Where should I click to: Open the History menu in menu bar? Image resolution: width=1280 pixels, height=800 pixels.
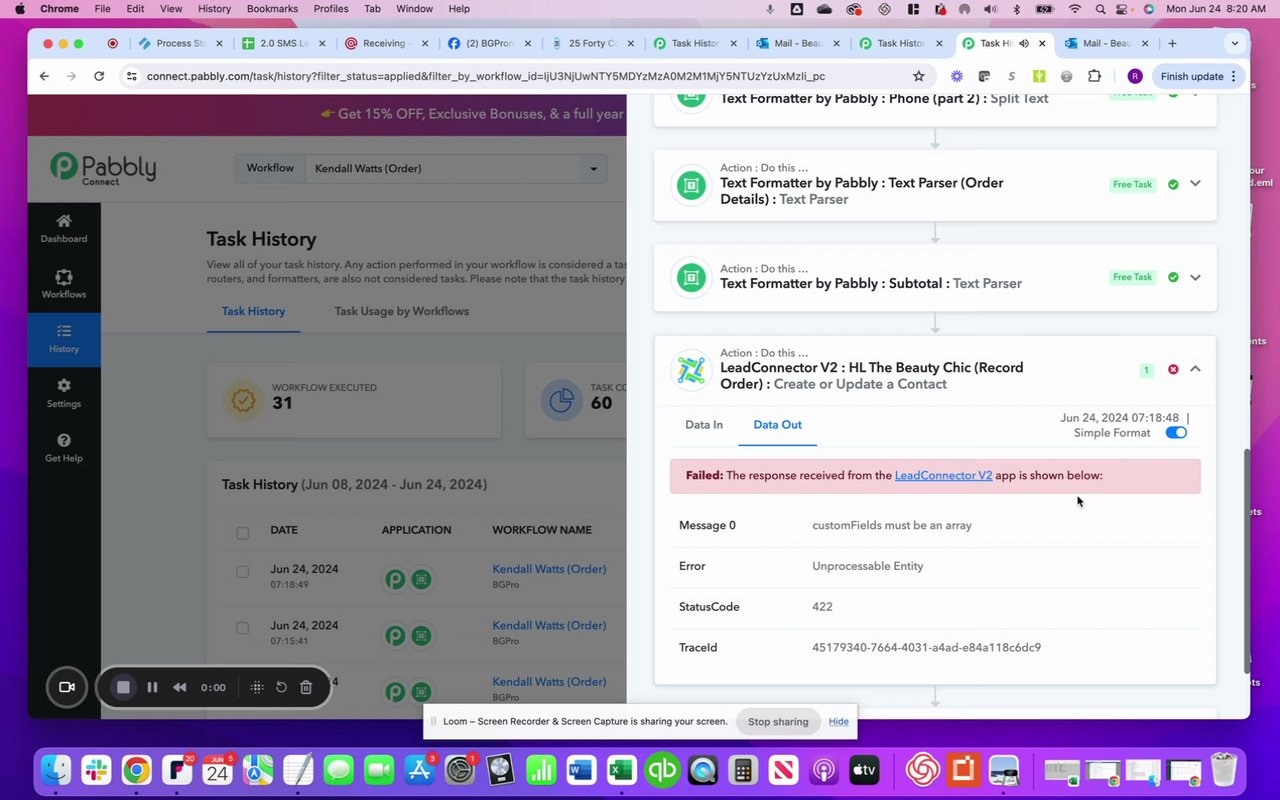click(x=214, y=9)
